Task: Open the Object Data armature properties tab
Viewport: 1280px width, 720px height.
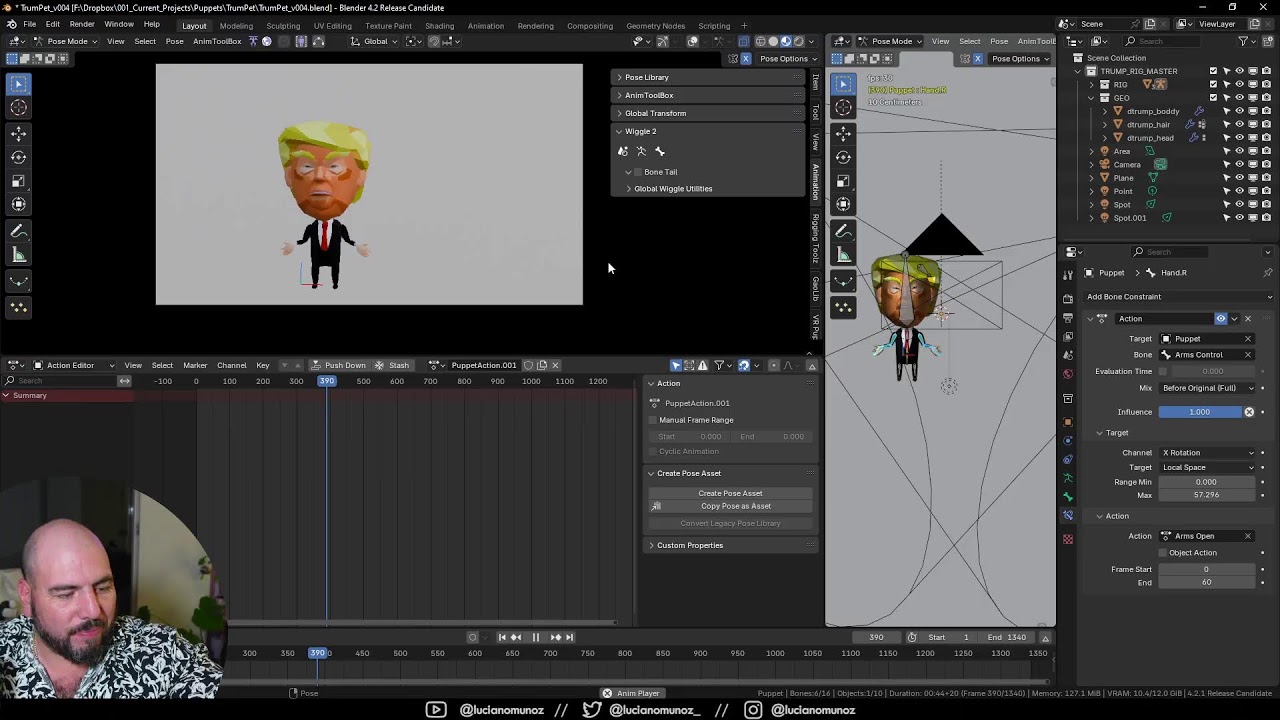Action: tap(1068, 478)
